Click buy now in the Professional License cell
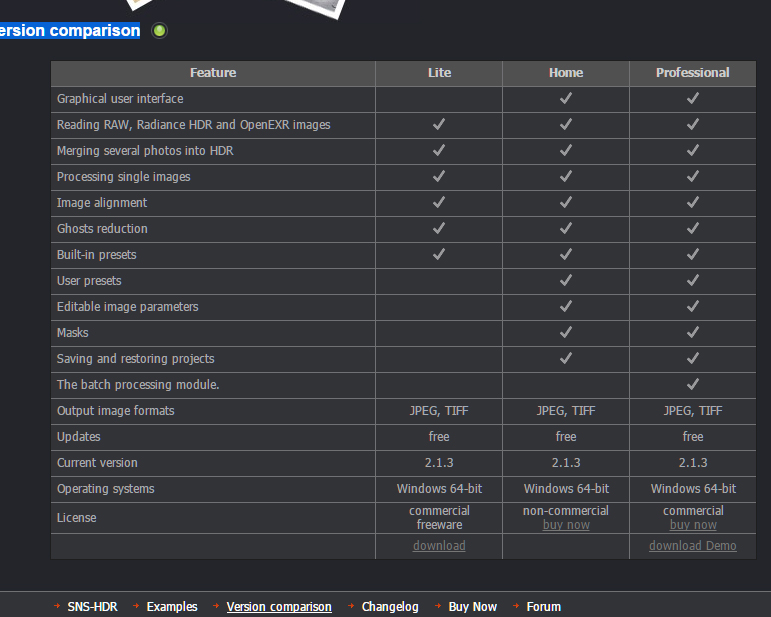771x617 pixels. pos(693,525)
